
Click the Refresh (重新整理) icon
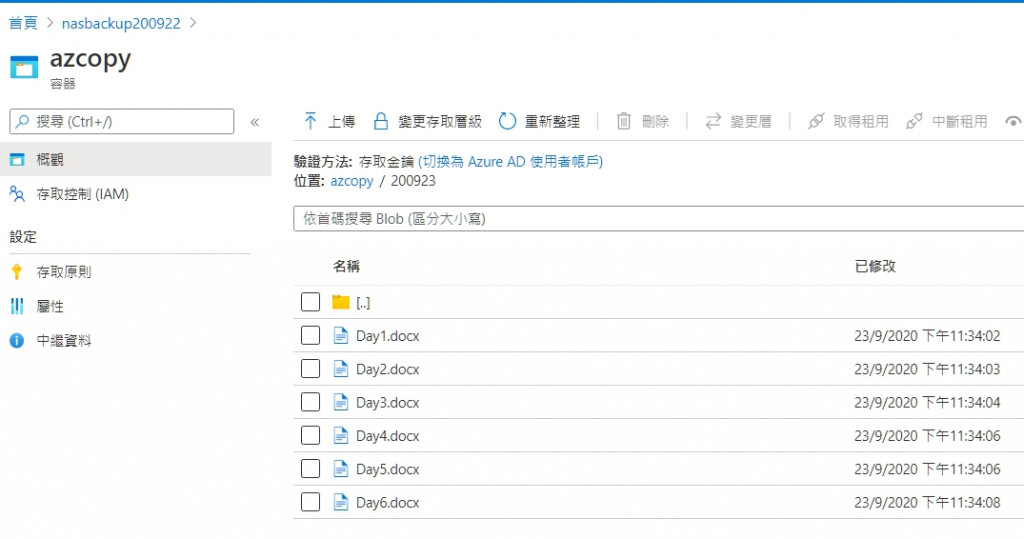507,121
